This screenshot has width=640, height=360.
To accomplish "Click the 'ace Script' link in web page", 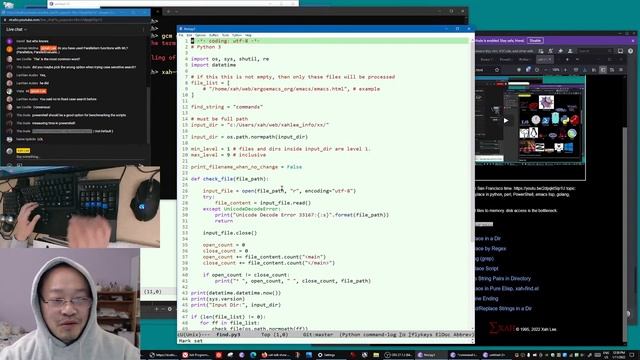I will (487, 269).
